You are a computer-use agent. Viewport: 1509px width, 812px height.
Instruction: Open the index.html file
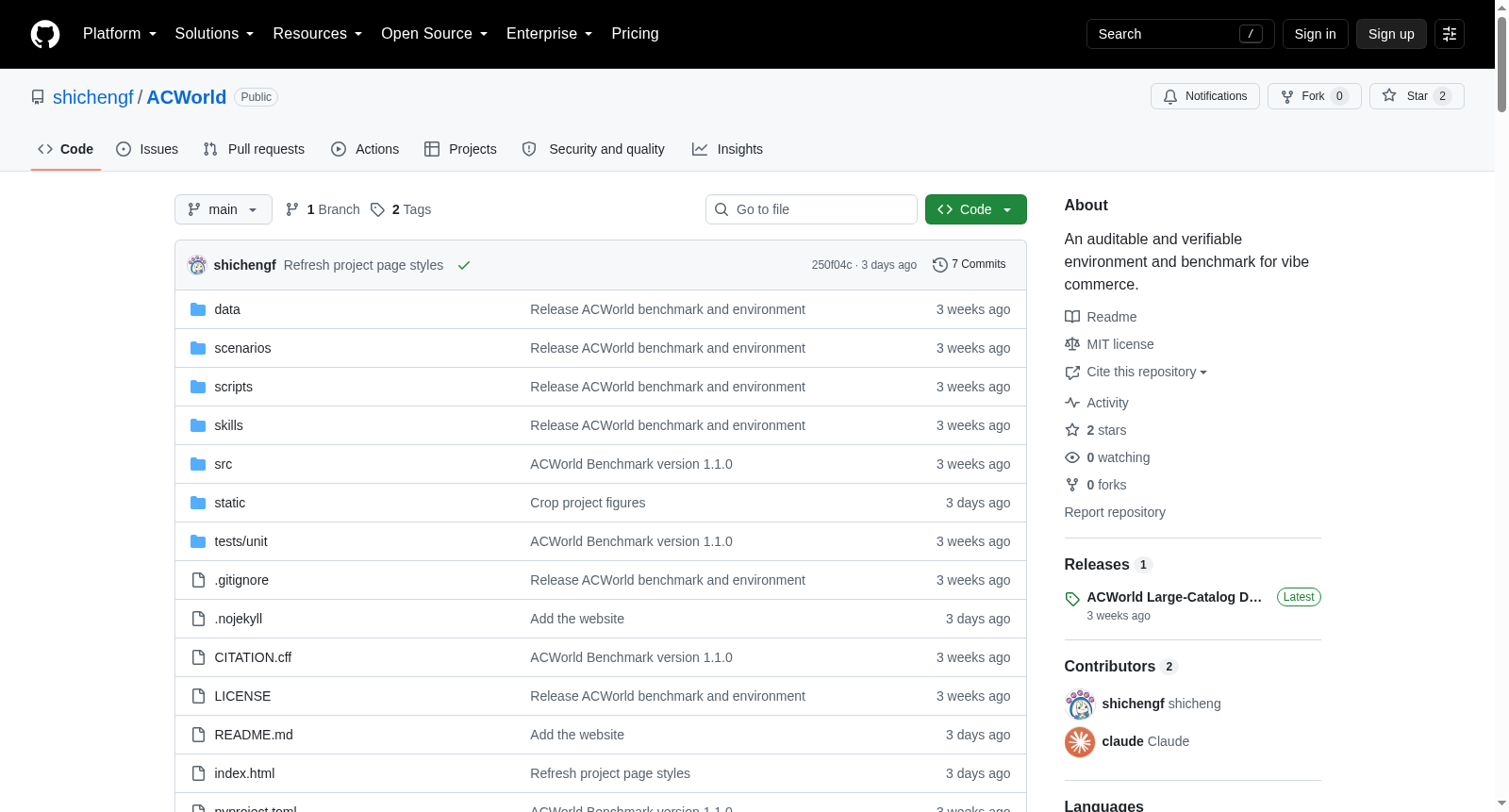(x=244, y=773)
